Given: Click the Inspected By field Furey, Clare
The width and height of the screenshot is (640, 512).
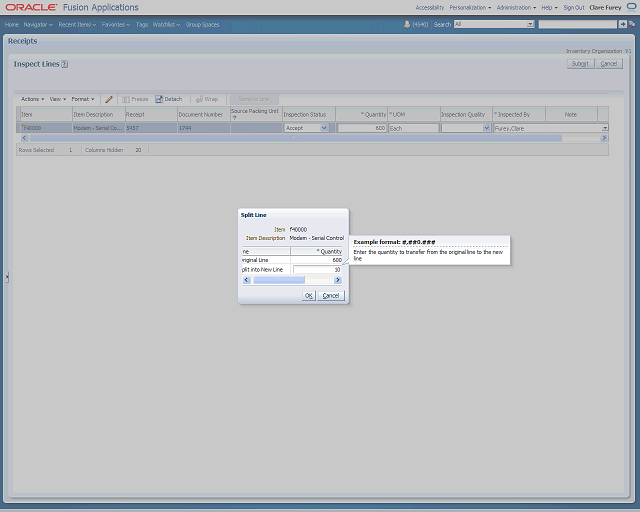Looking at the screenshot, I should [548, 128].
